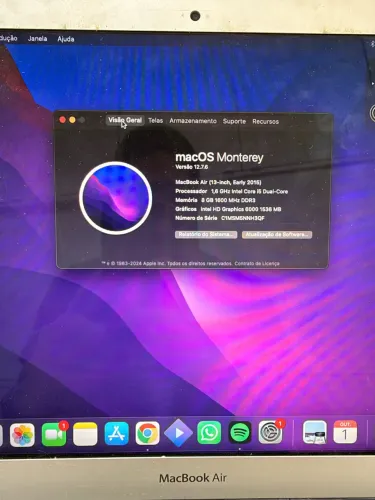Click the 1,6 GHz Intel Core i5 Dual-Core text
Viewport: 375px width, 500px height.
point(249,191)
